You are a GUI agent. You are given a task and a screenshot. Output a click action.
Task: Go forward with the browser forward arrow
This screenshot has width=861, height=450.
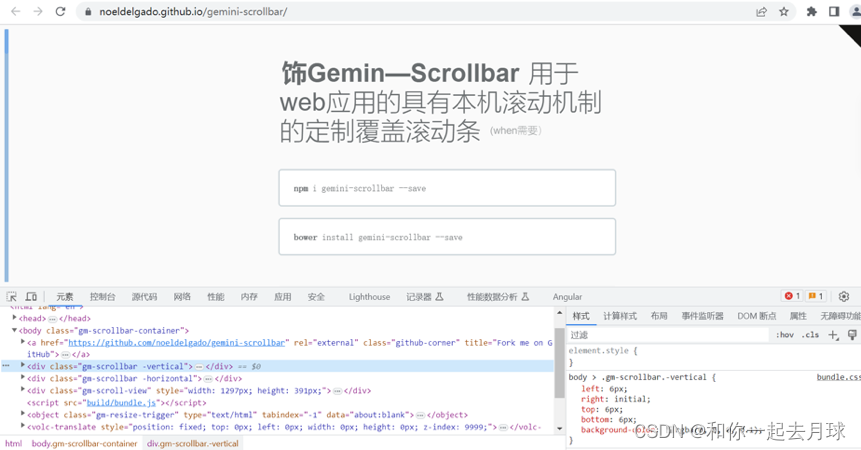click(38, 12)
